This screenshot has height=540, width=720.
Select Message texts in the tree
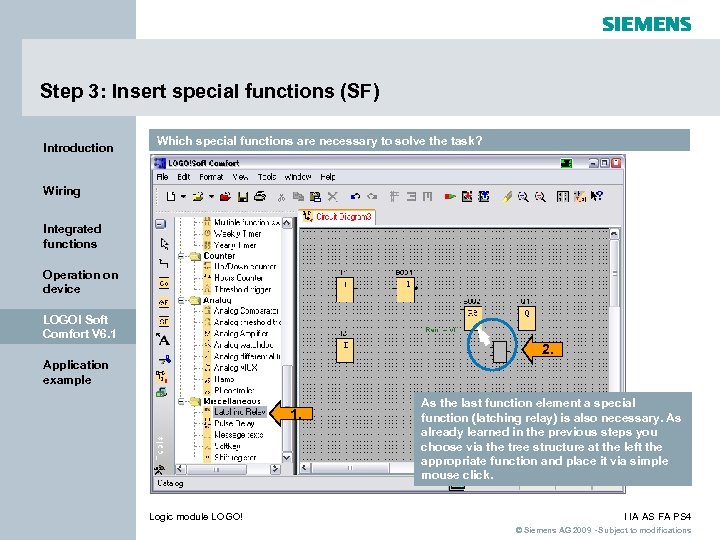239,434
